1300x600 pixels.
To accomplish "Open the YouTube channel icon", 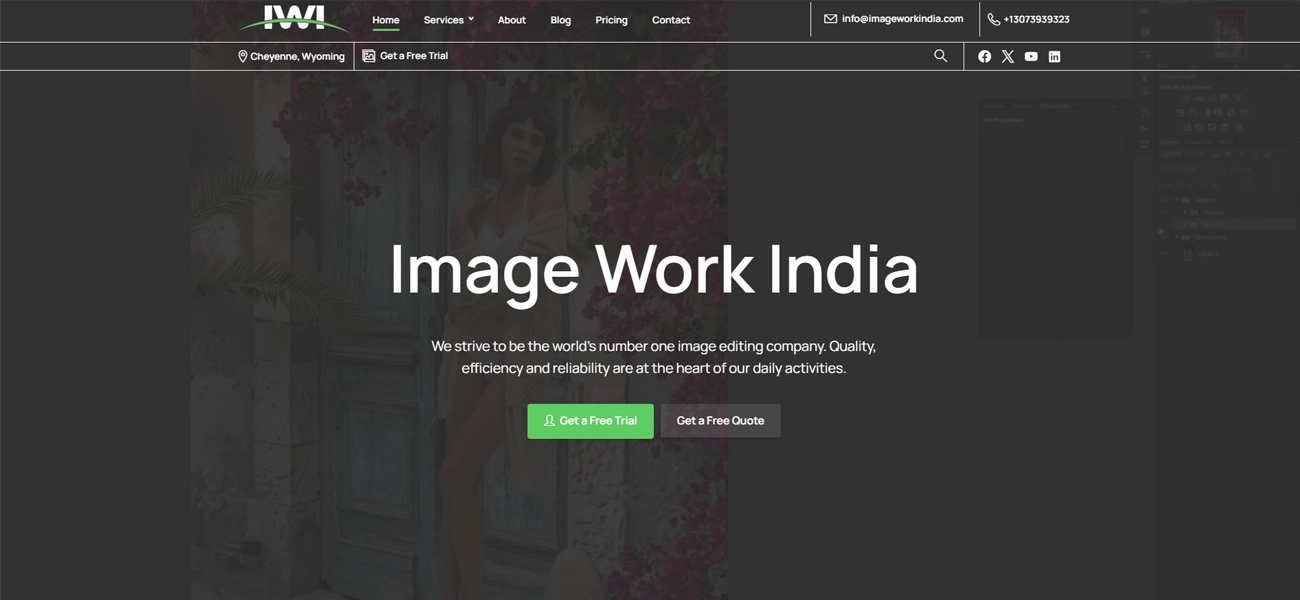I will click(x=1030, y=56).
